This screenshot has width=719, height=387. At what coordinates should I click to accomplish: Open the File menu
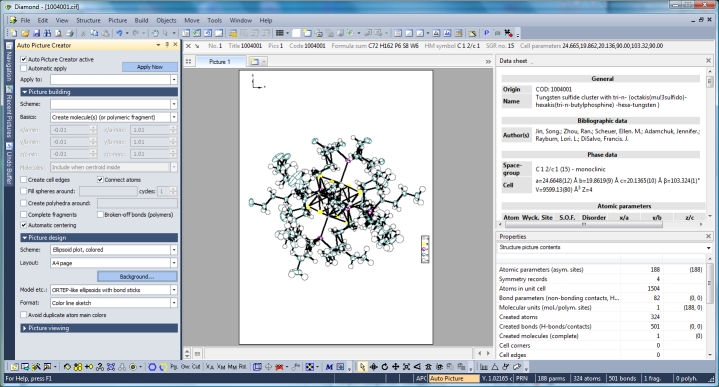[25, 20]
